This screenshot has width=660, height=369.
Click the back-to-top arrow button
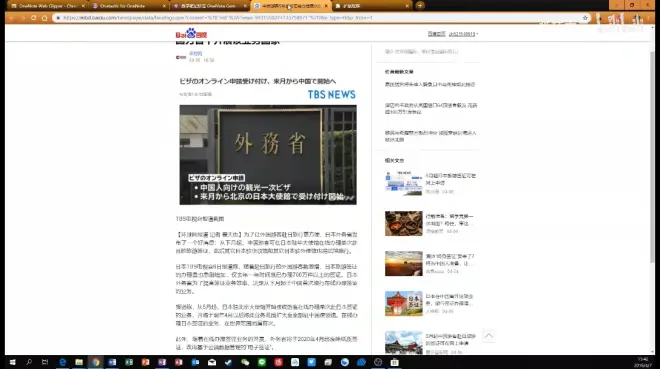[489, 336]
